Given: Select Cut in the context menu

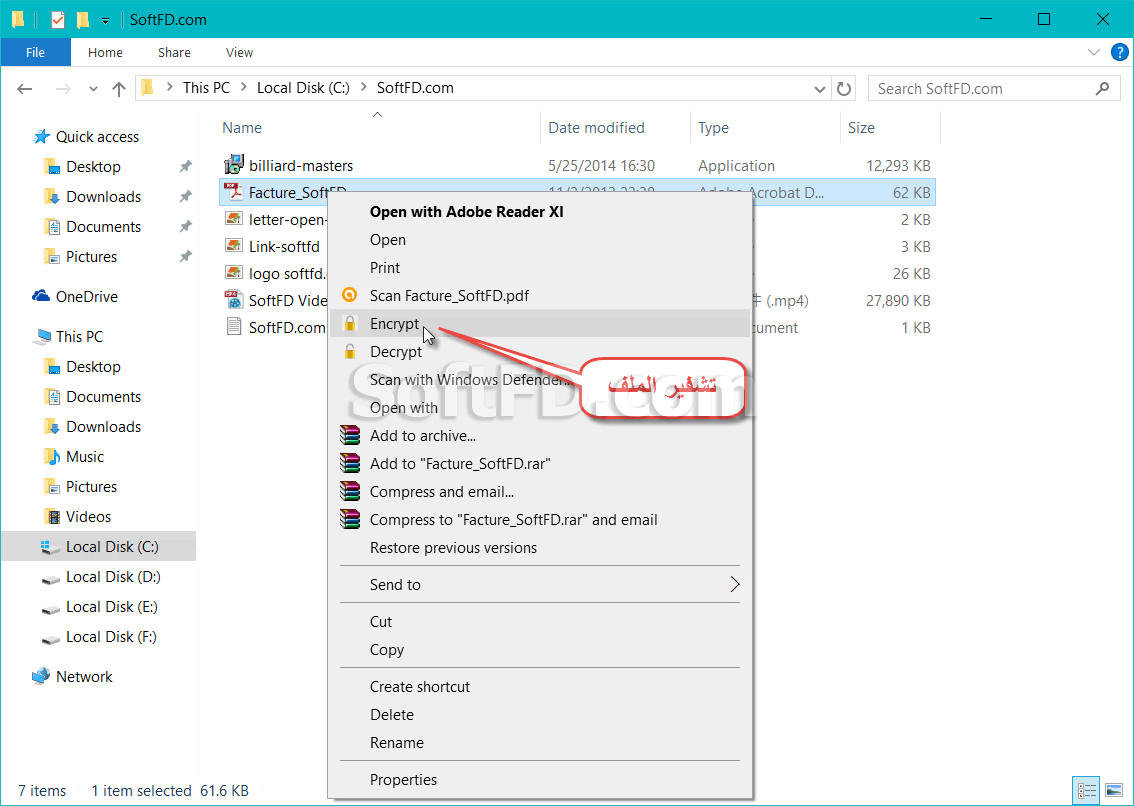Looking at the screenshot, I should click(x=540, y=622).
